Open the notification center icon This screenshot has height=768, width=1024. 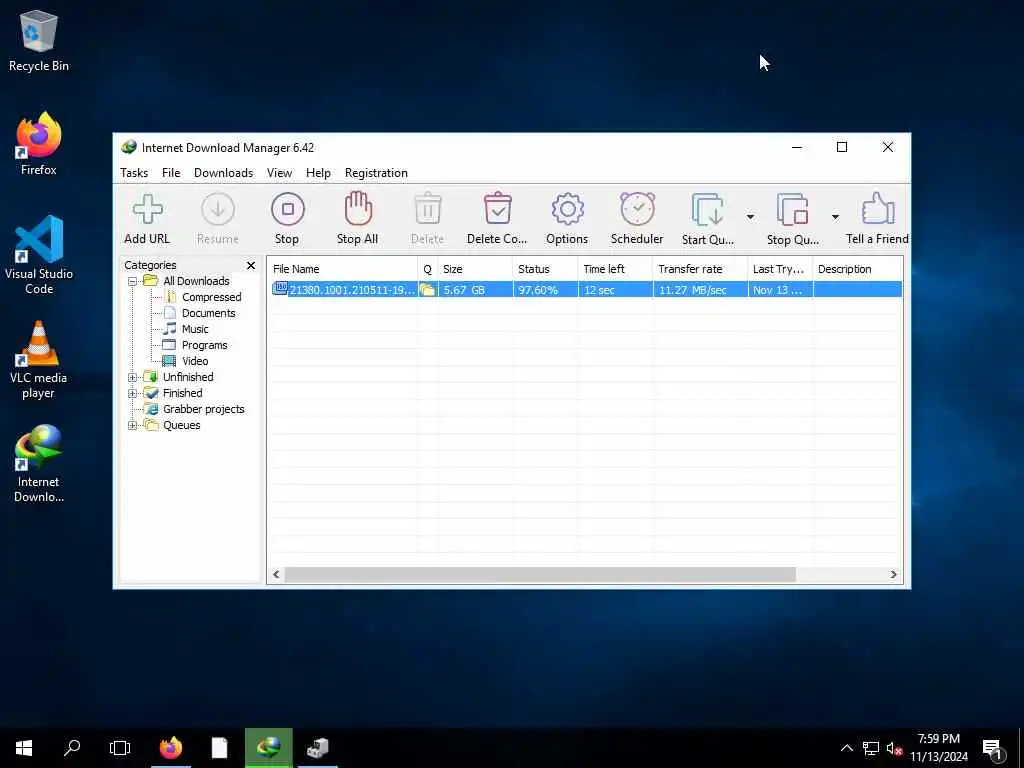(993, 748)
